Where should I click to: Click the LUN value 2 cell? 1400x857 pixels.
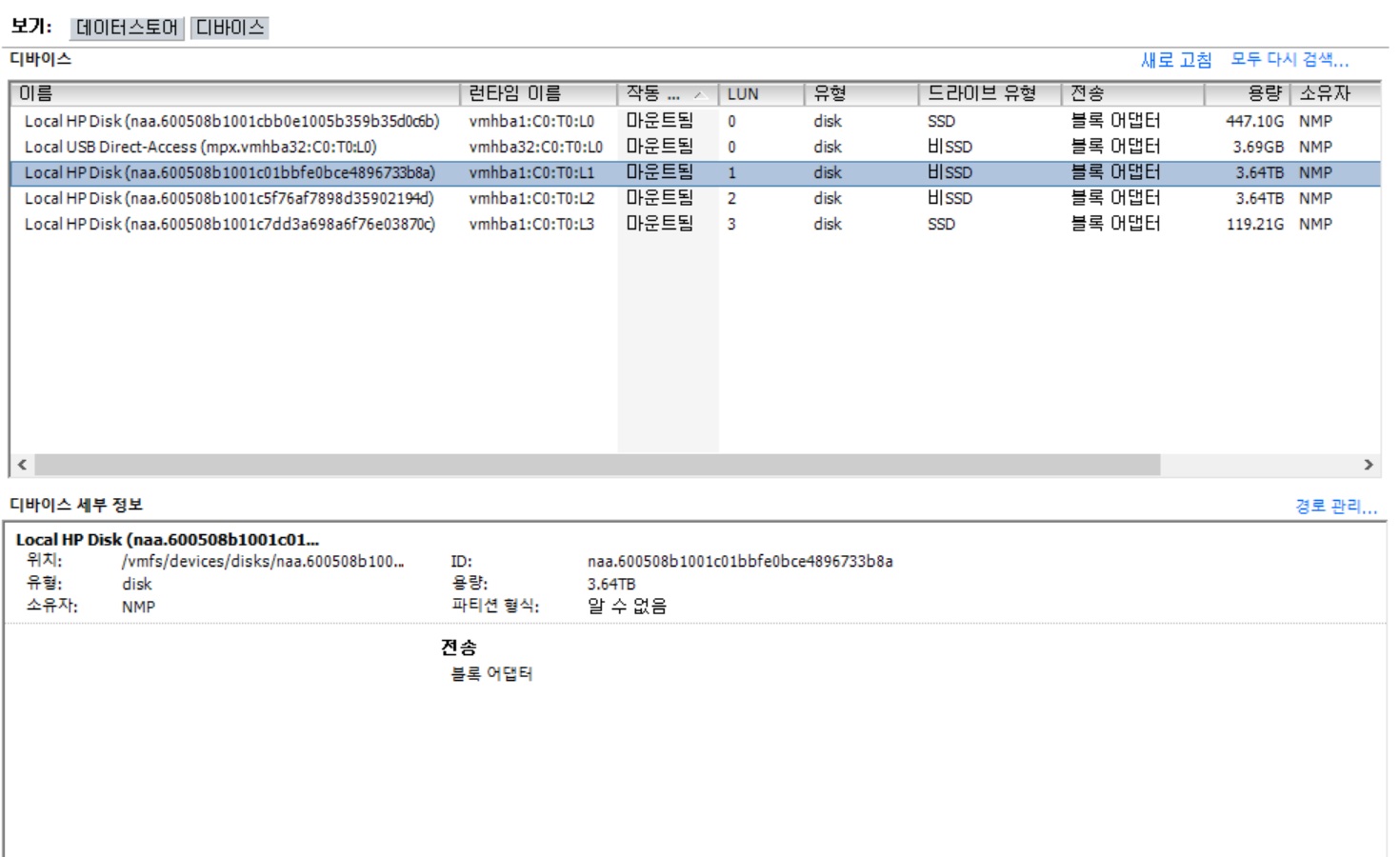tap(731, 199)
